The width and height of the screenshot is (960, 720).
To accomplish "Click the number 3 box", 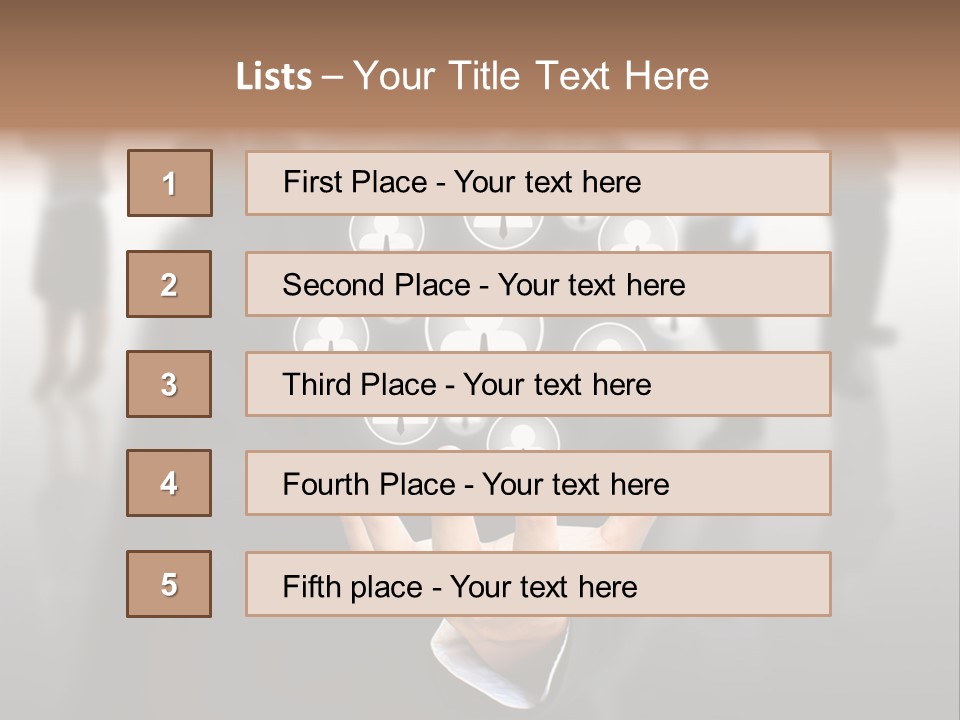I will click(169, 384).
